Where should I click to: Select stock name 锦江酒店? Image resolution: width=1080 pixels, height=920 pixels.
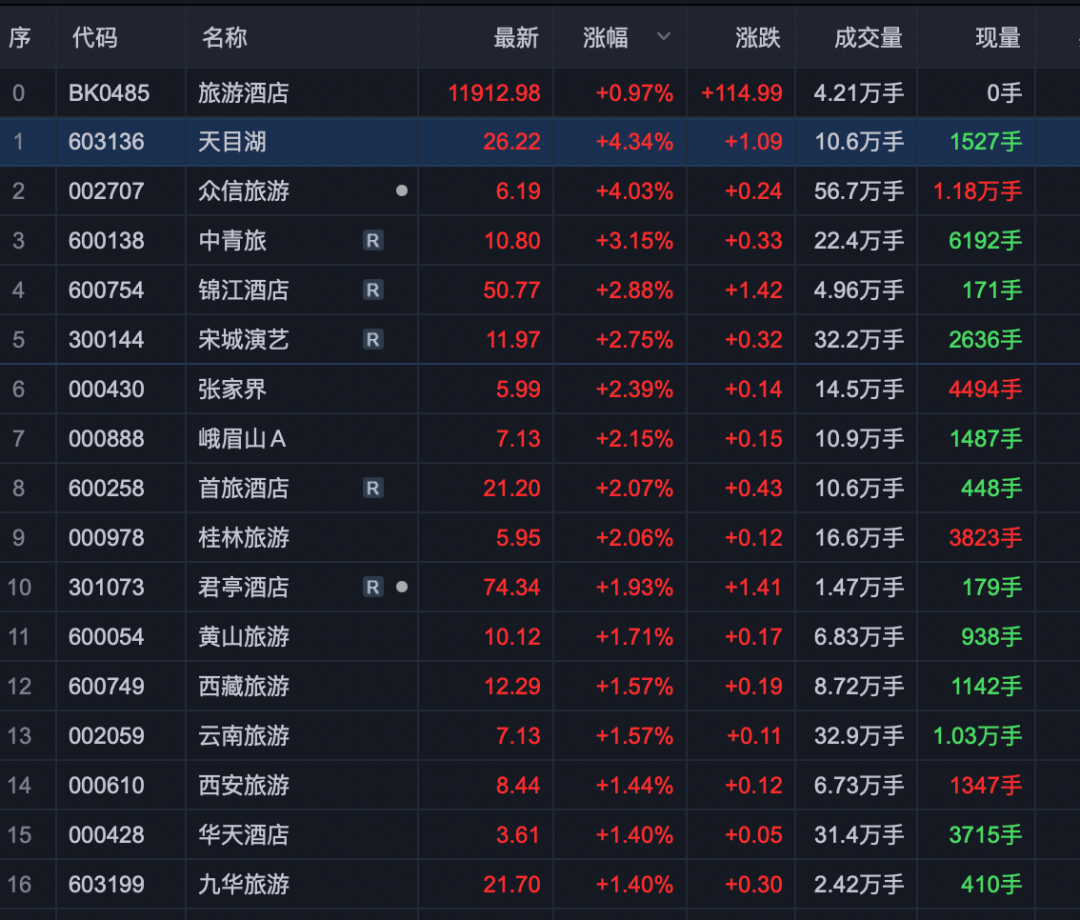tap(244, 290)
